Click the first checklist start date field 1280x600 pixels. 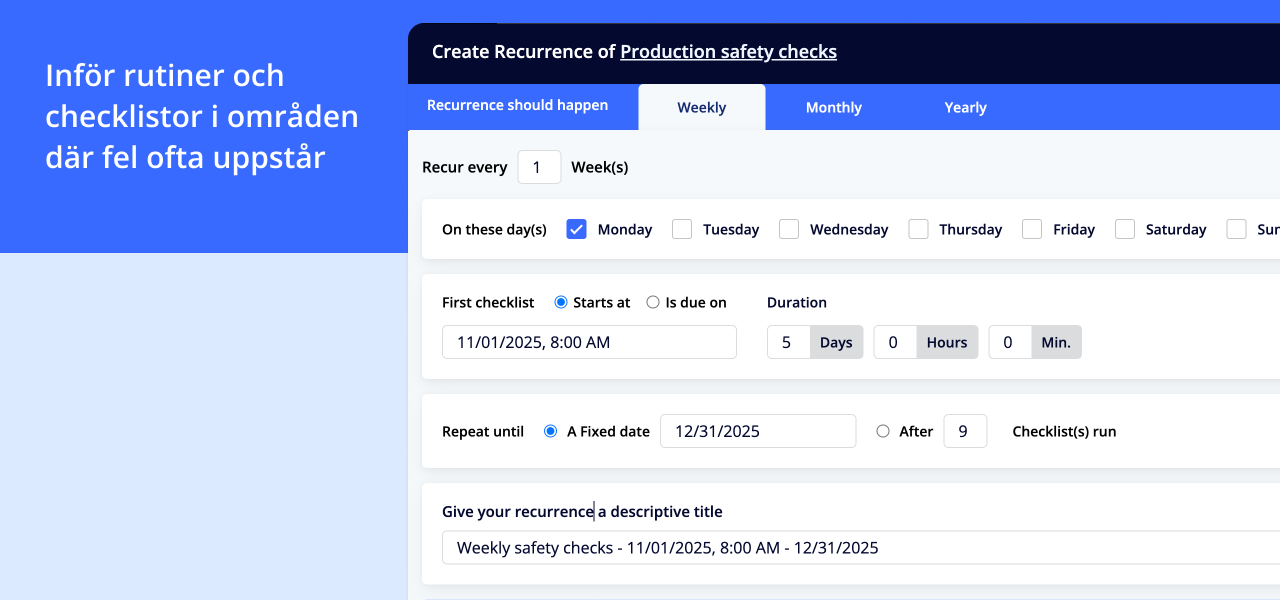coord(589,342)
